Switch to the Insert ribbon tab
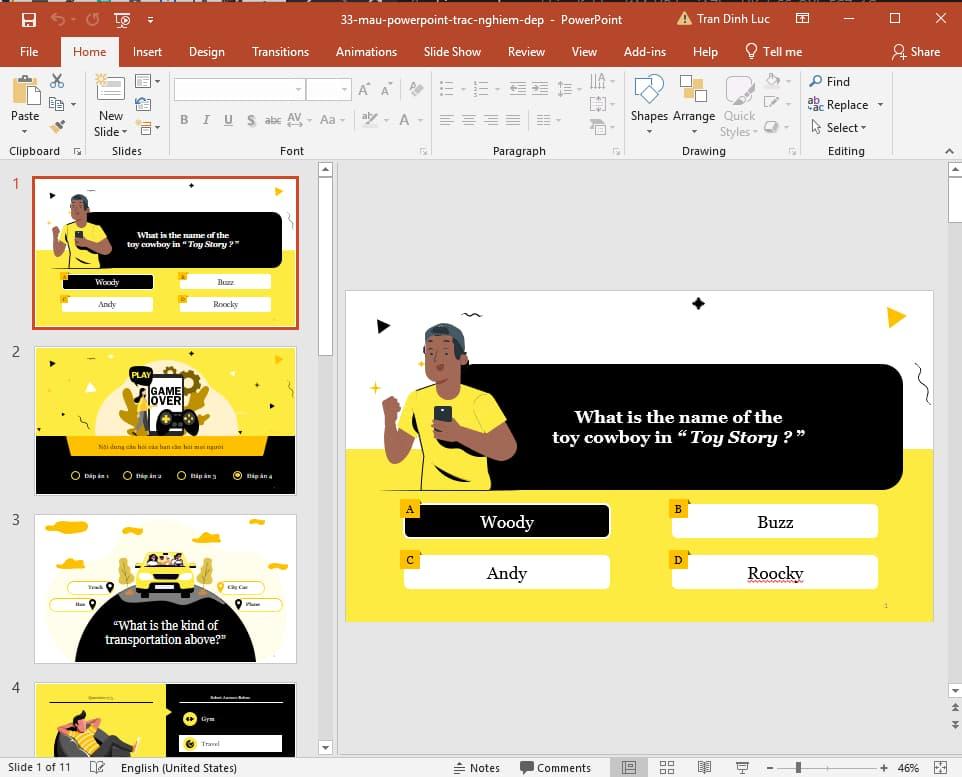 point(147,51)
